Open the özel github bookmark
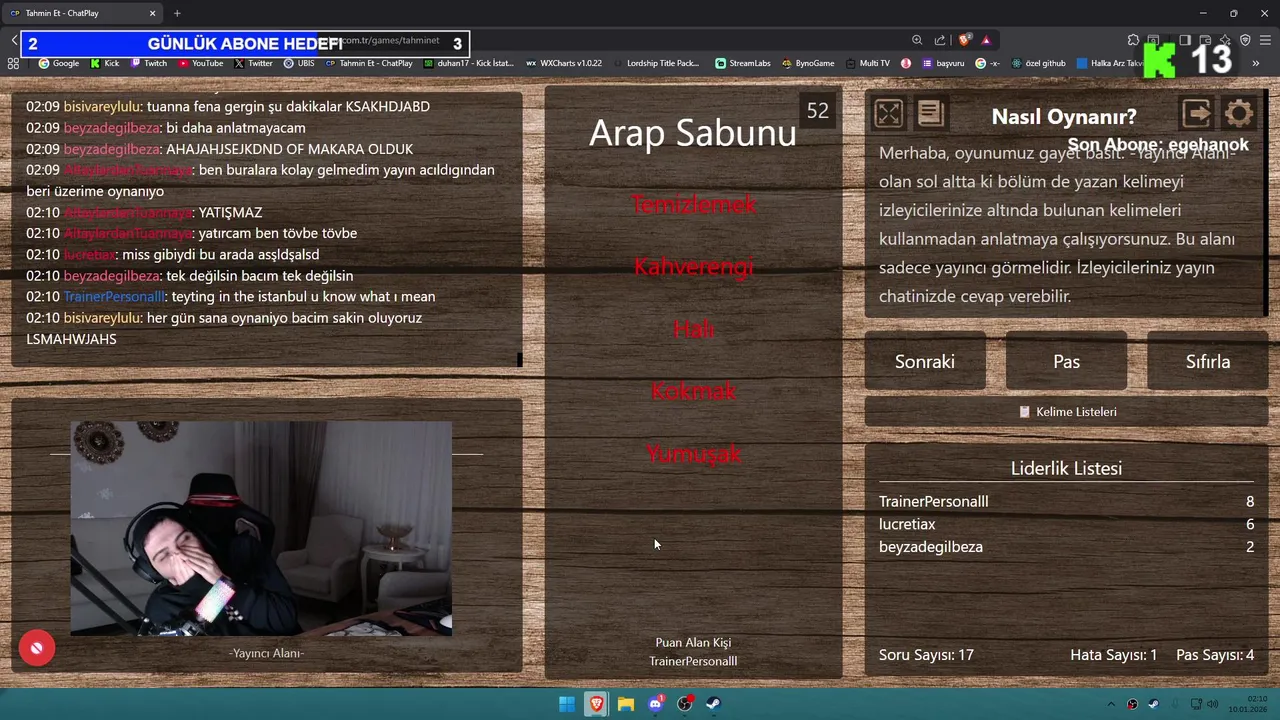Image resolution: width=1280 pixels, height=720 pixels. click(1038, 63)
